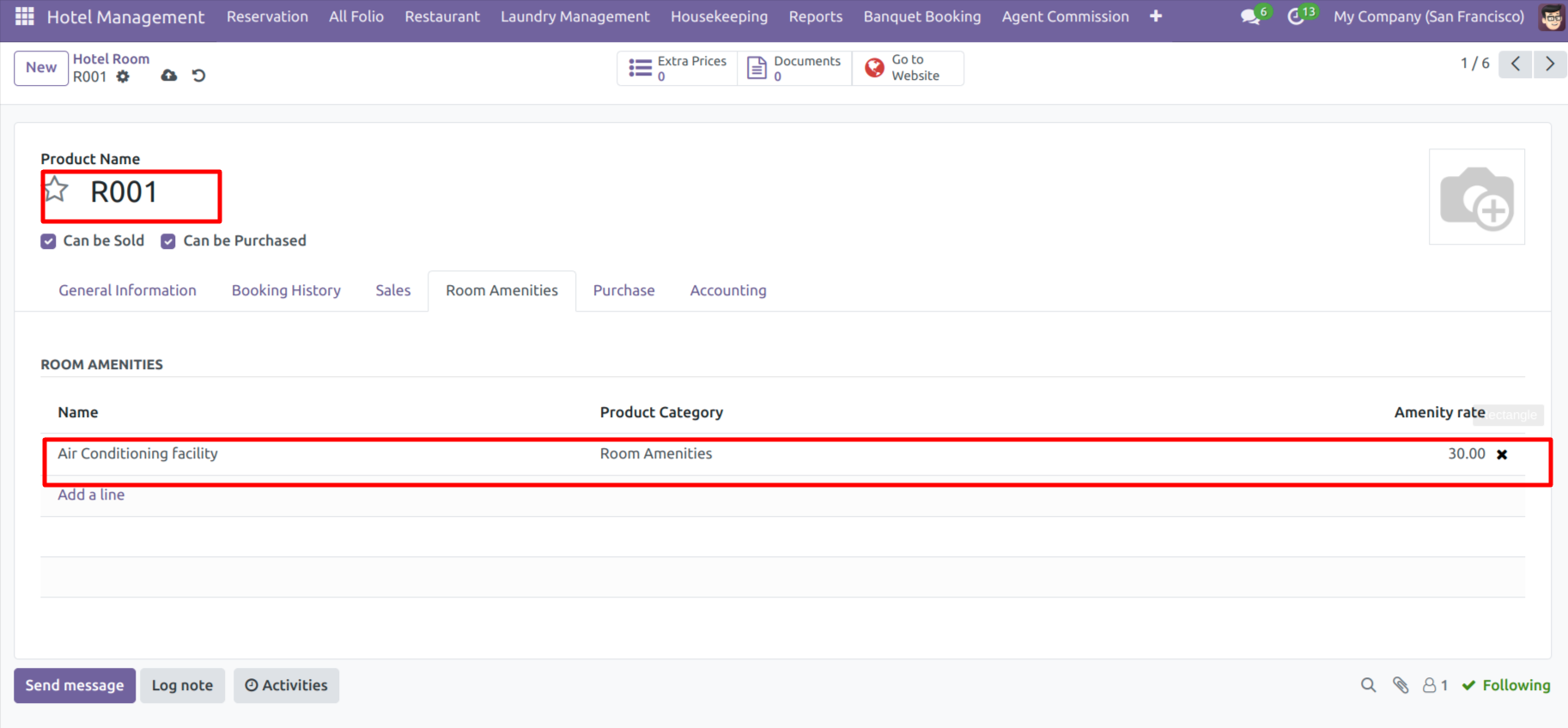Switch to the Booking History tab

tap(286, 290)
